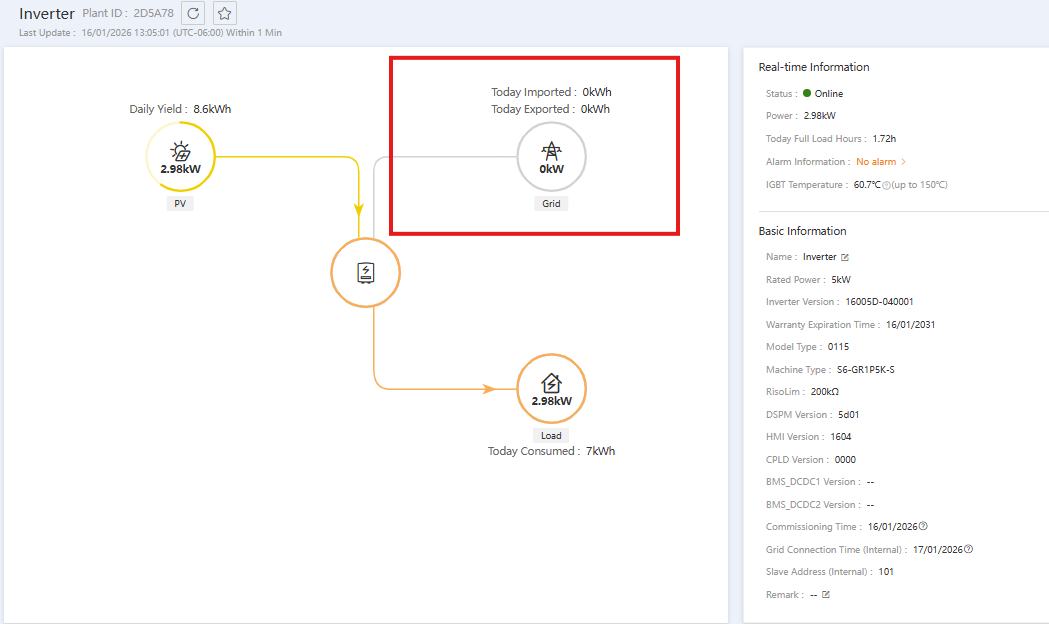
Task: Edit the inverter Name with pencil icon
Action: tap(845, 257)
